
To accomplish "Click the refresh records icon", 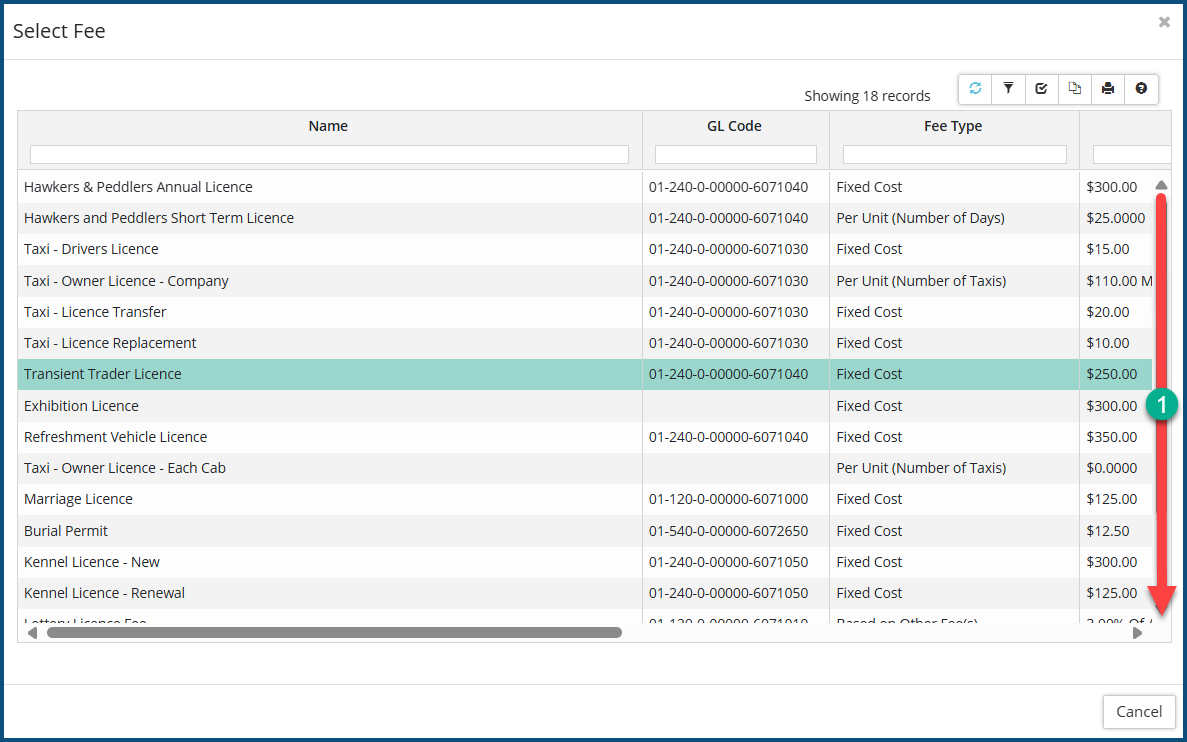I will point(975,89).
